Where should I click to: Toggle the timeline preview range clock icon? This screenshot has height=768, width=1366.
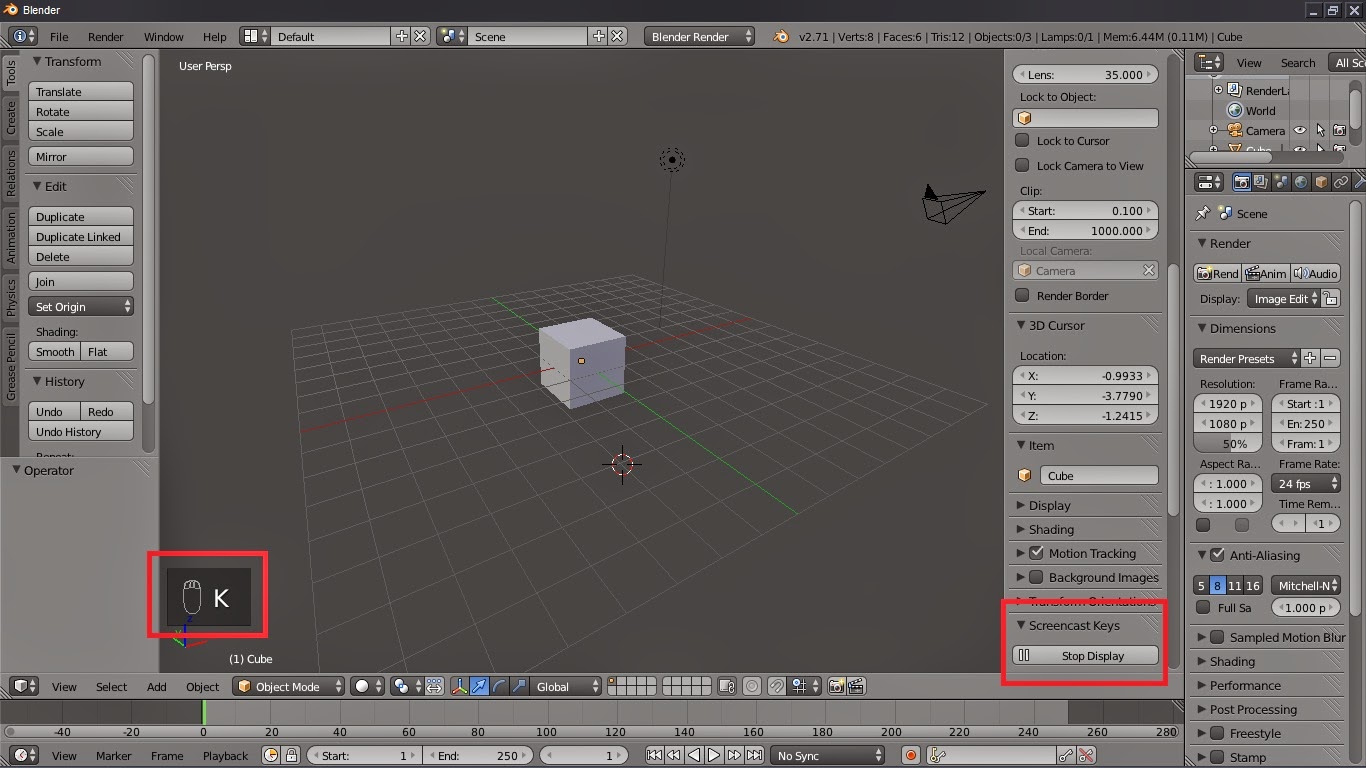tap(271, 756)
